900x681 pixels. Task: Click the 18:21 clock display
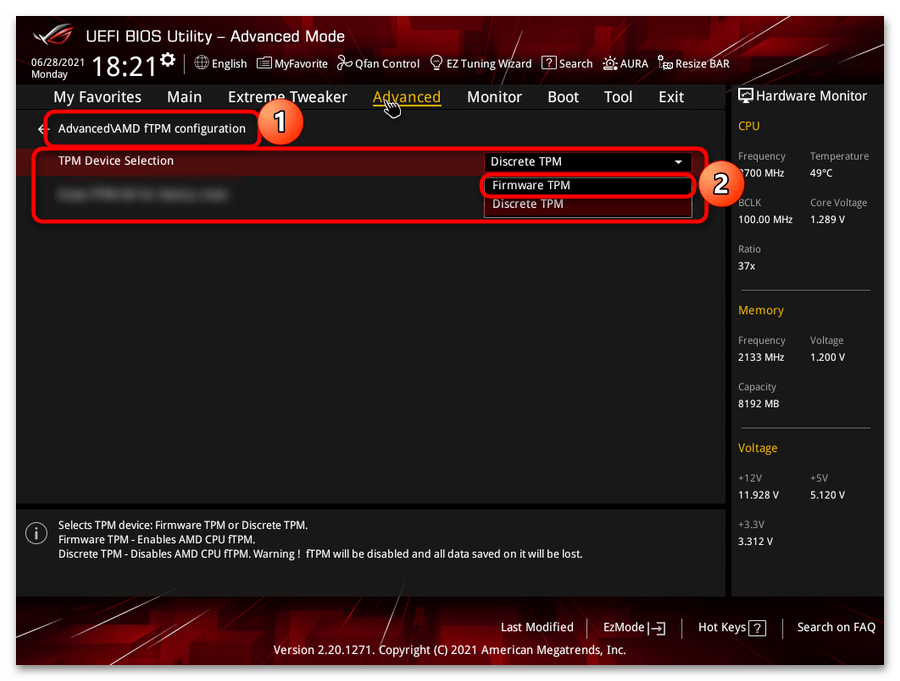pyautogui.click(x=124, y=66)
